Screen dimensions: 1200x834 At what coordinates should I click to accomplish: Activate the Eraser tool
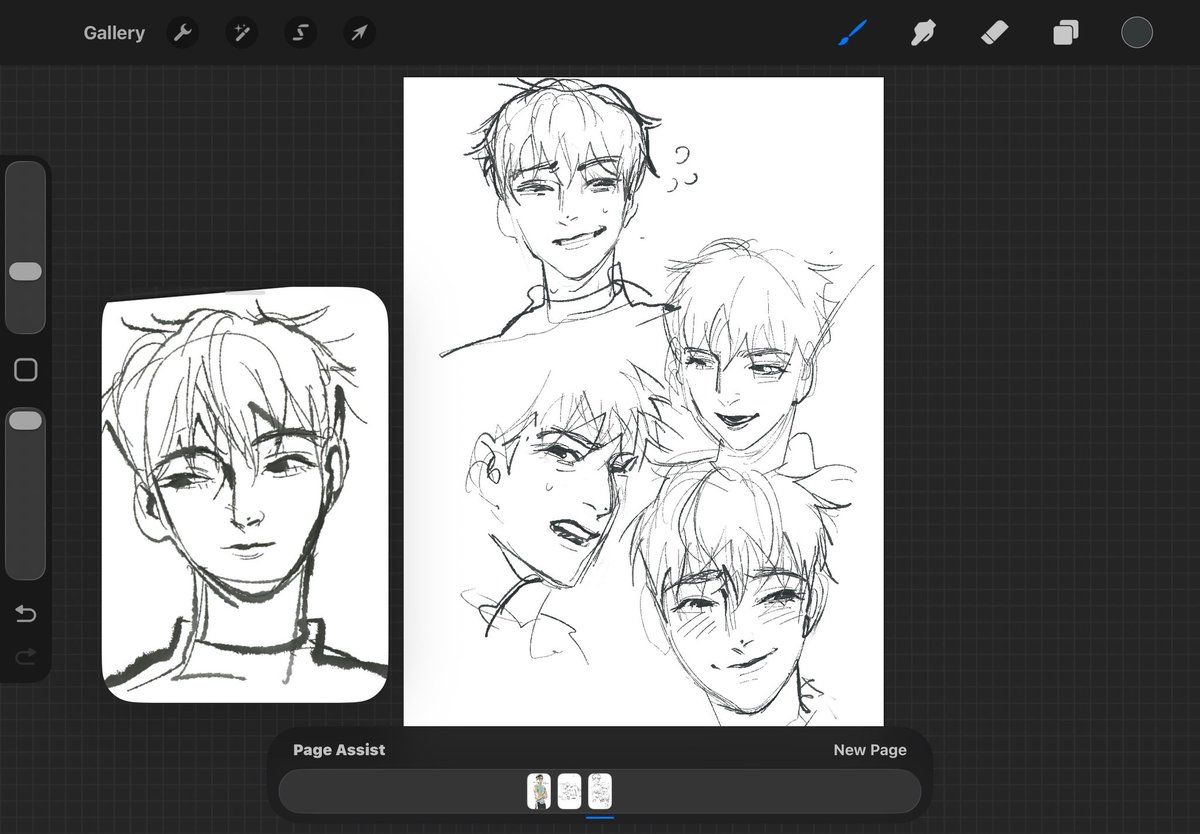click(x=993, y=31)
